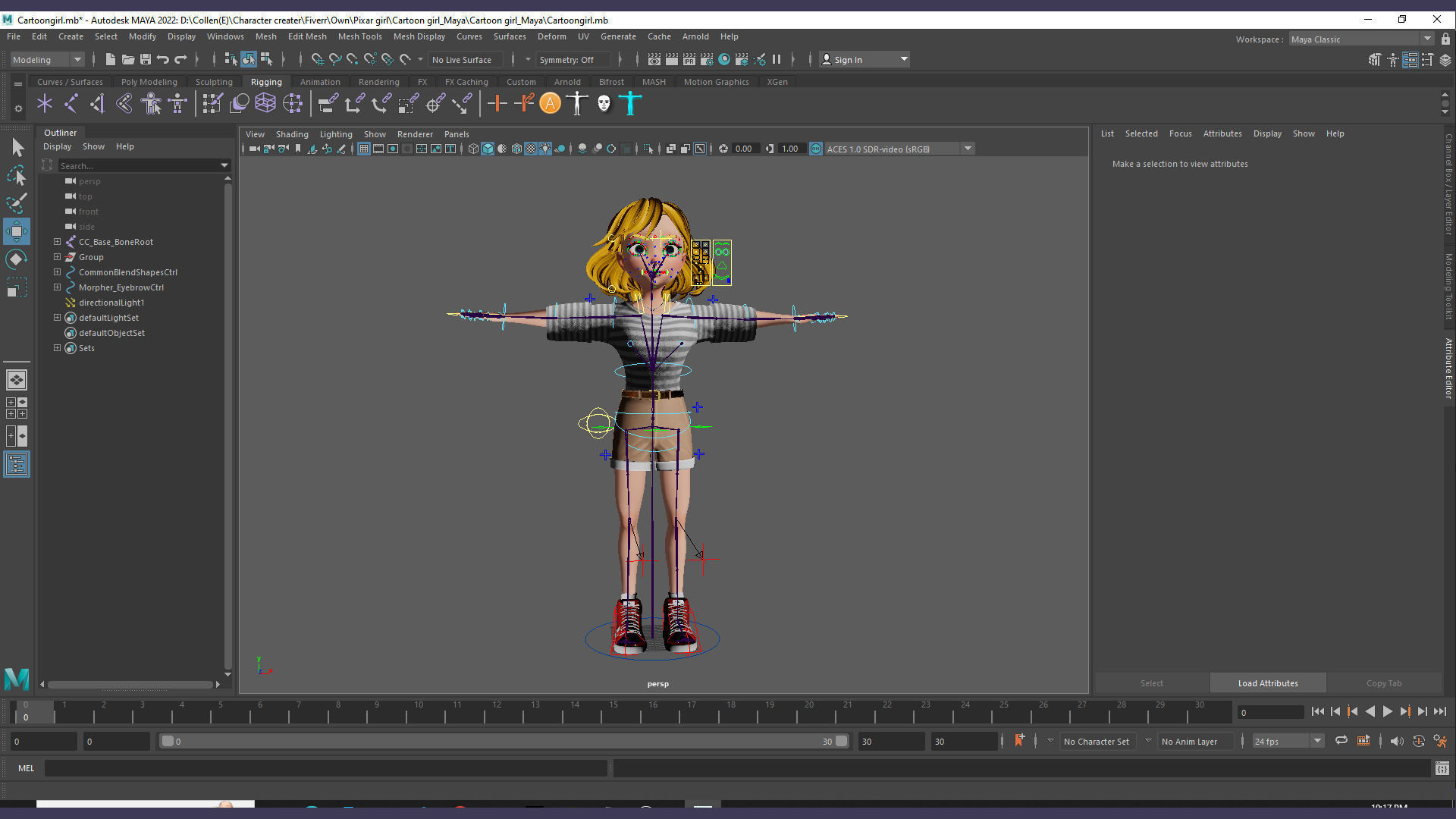The width and height of the screenshot is (1456, 819).
Task: Click the Open Scene folder icon
Action: pyautogui.click(x=128, y=59)
